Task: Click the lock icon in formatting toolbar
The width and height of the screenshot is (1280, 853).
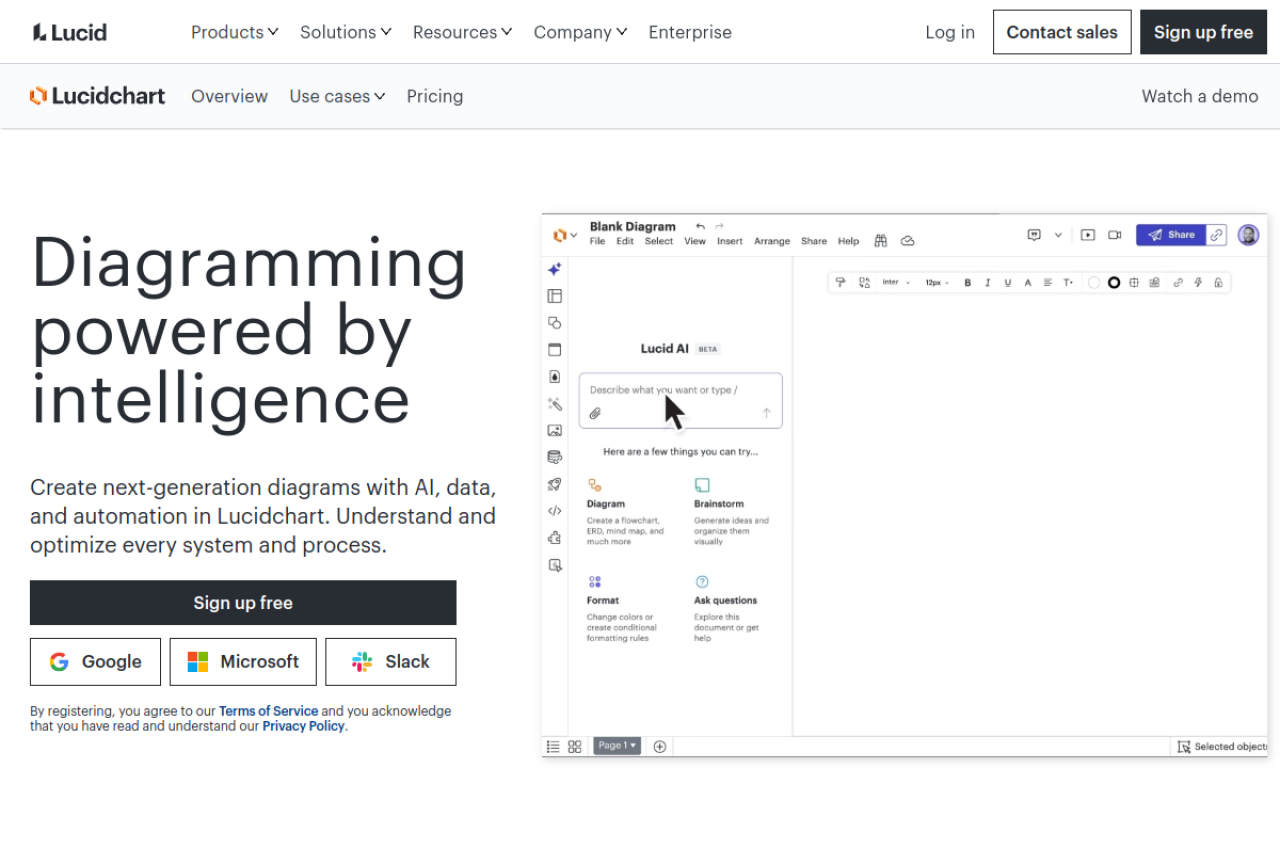Action: (1218, 283)
